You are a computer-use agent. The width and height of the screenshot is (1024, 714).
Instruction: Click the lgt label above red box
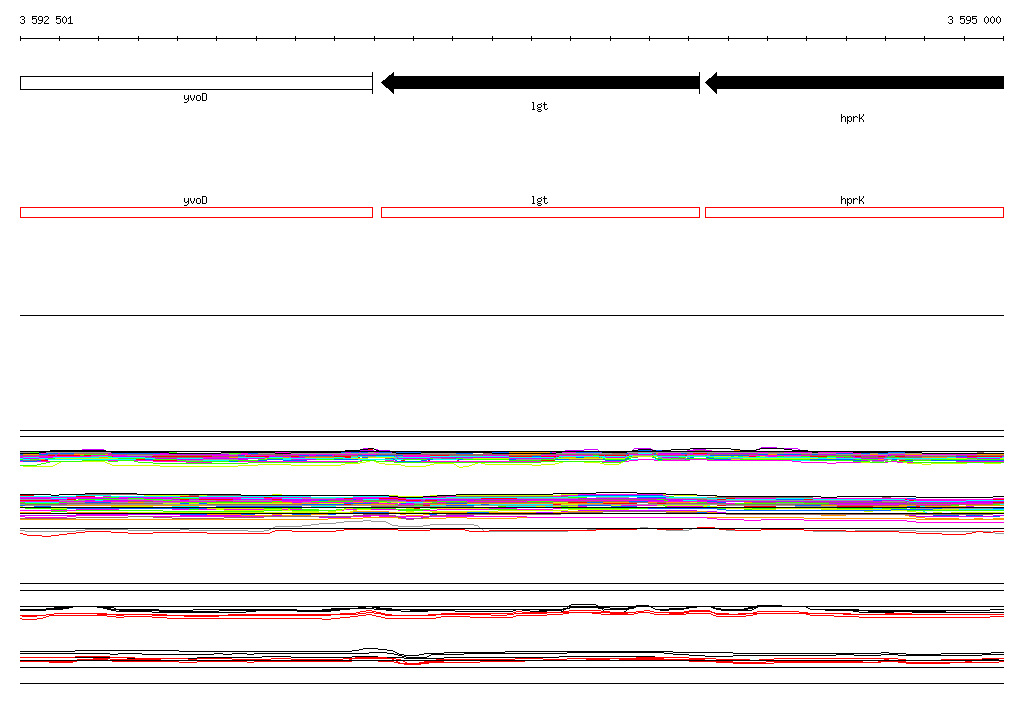pyautogui.click(x=539, y=201)
